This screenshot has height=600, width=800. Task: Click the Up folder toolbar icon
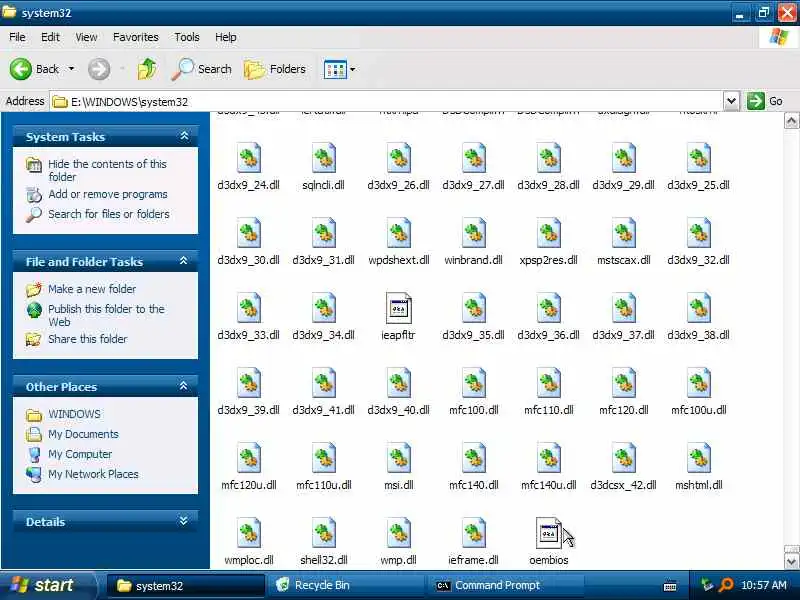[x=147, y=69]
